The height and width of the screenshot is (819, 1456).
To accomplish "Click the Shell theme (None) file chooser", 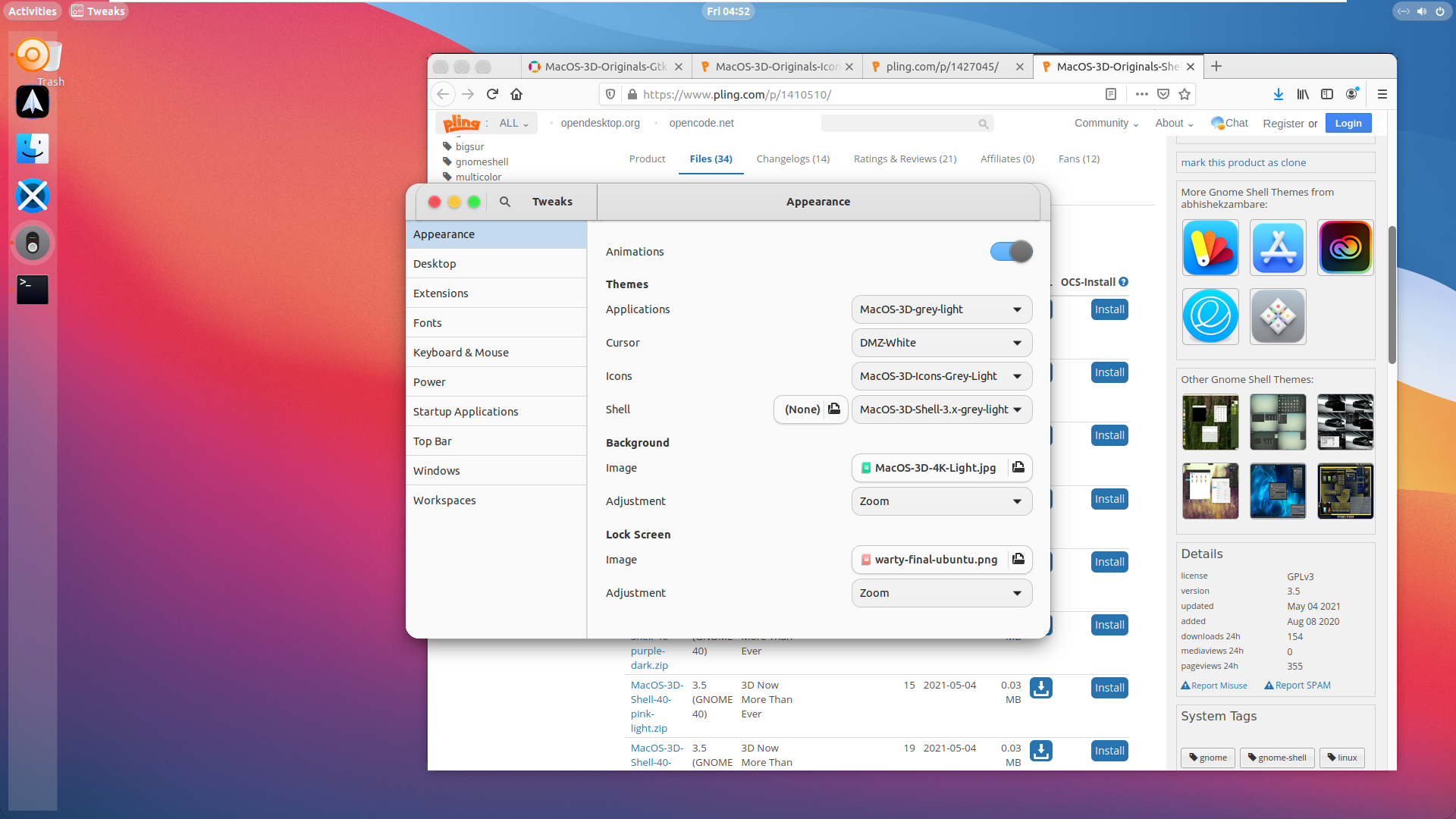I will [811, 409].
